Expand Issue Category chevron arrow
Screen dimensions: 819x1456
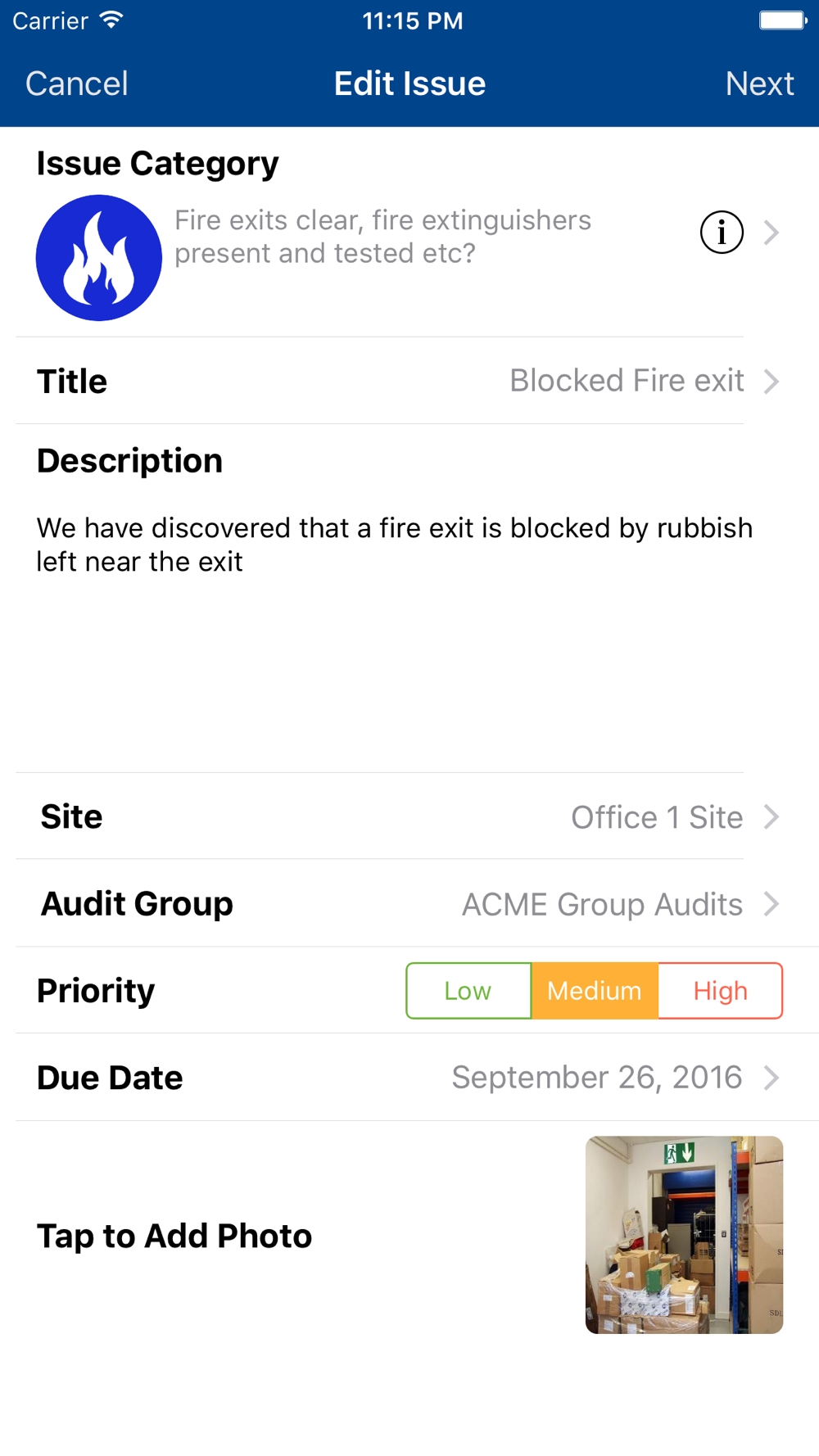[x=771, y=233]
